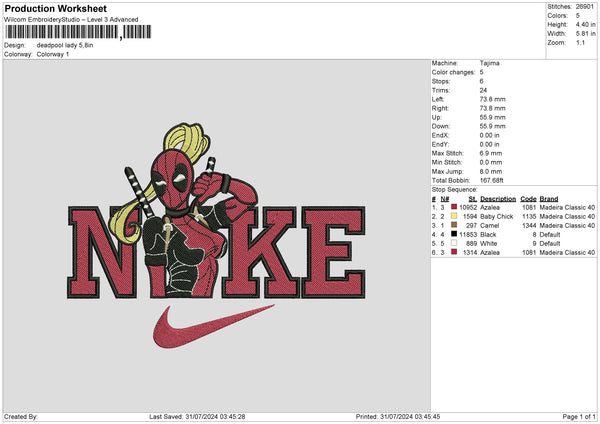
Task: Click the 'Description' column header
Action: point(498,199)
